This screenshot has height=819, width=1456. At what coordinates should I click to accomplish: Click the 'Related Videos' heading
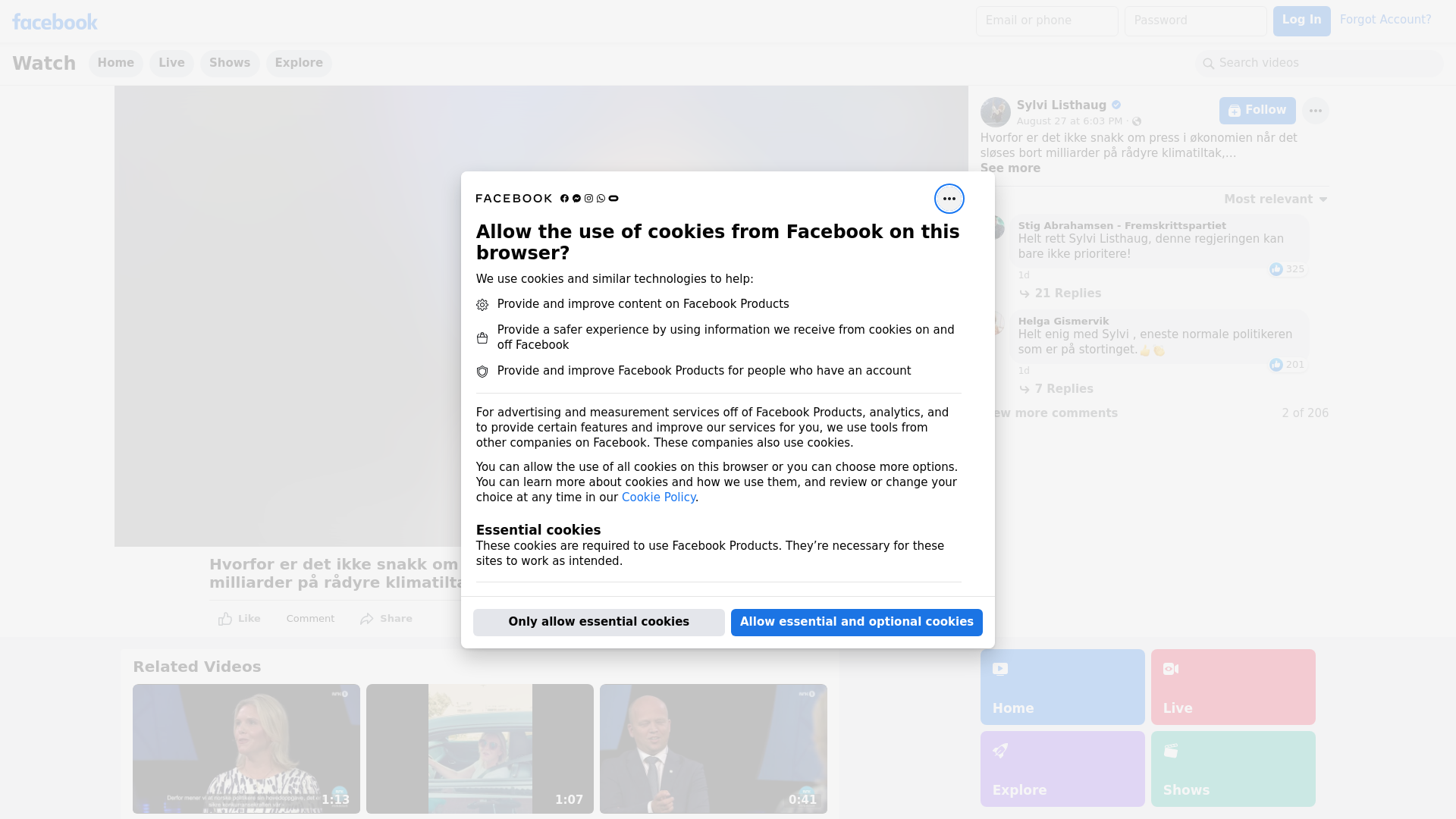coord(197,667)
